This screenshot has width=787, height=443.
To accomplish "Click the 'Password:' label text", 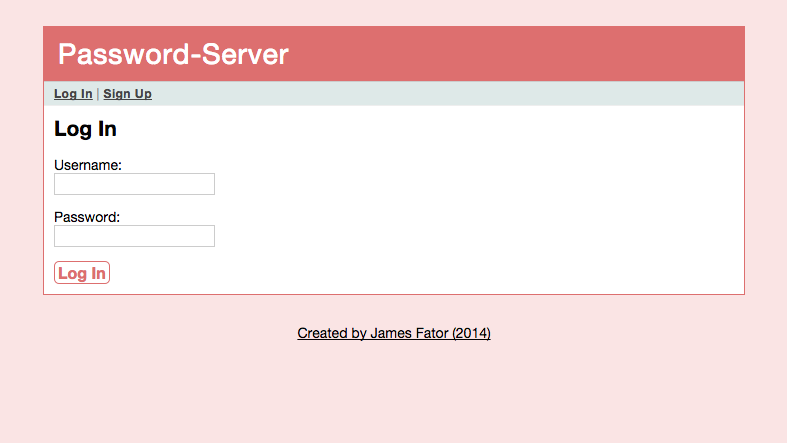I will (x=87, y=217).
